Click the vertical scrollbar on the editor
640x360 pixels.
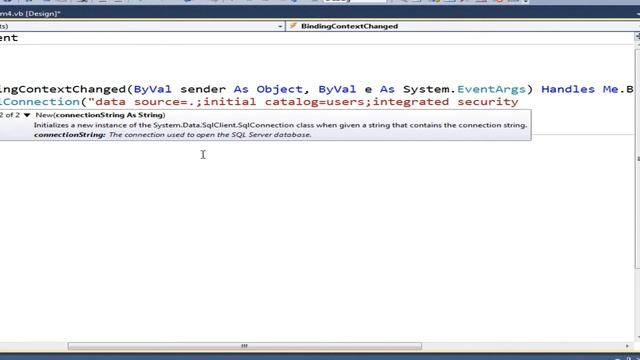tap(637, 159)
